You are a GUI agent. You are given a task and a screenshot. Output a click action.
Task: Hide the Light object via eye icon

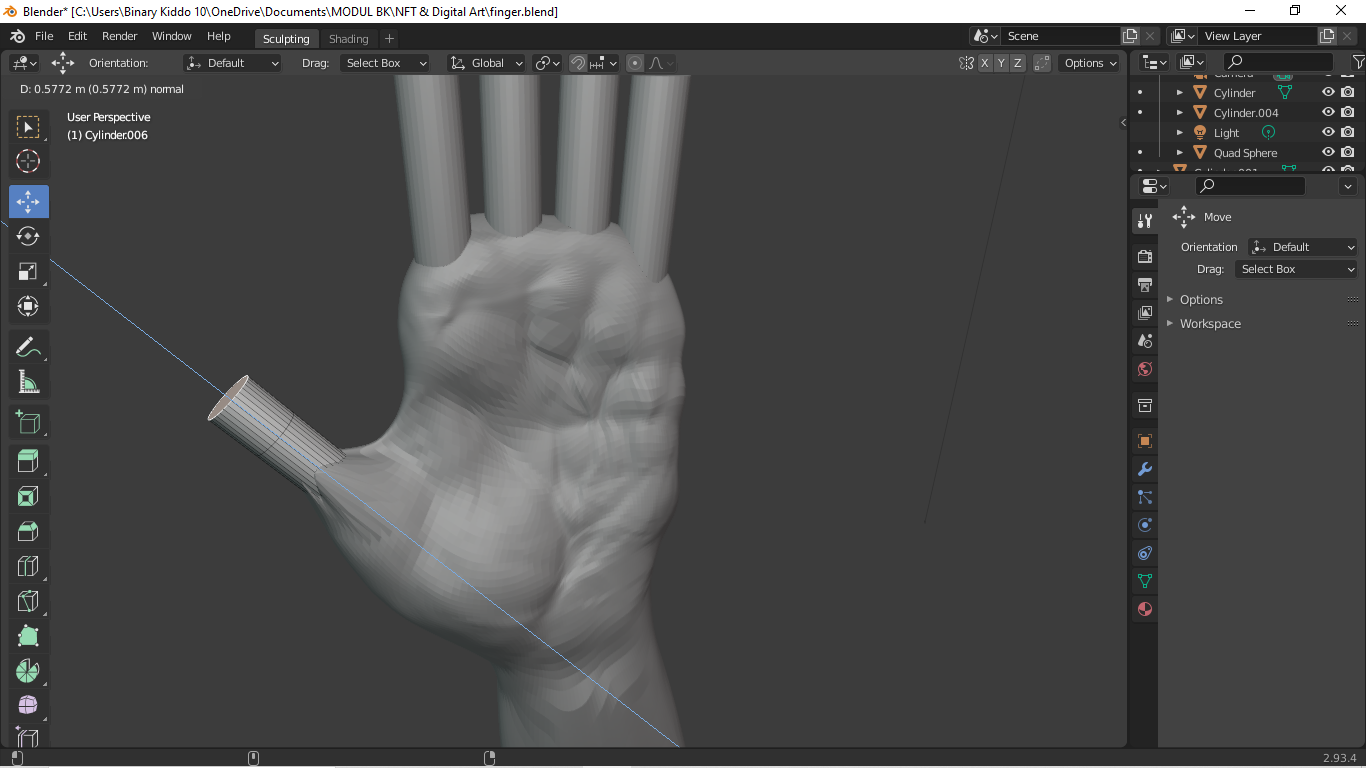(1328, 132)
